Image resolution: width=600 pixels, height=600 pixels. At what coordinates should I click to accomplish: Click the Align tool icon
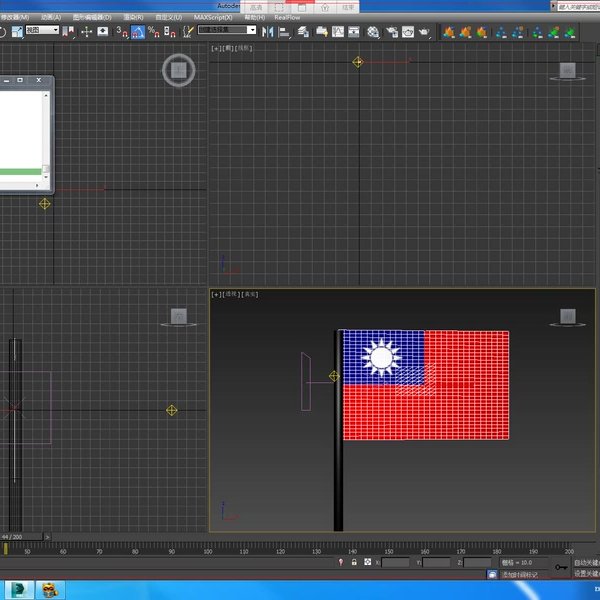[284, 32]
